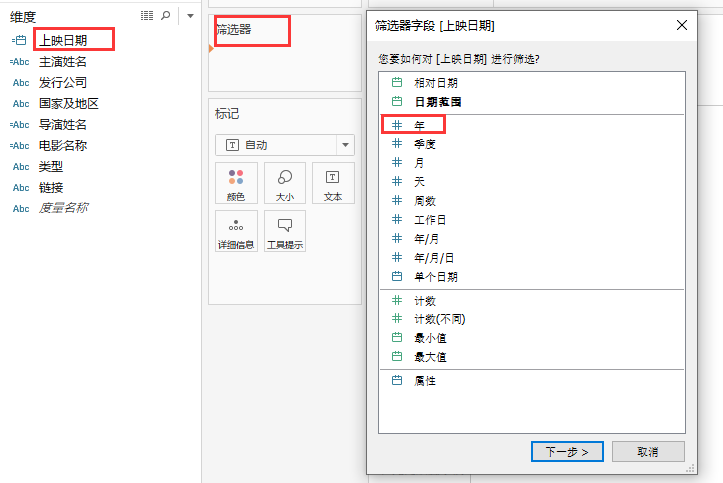Click the Abc type icon beside 链接
Screen dimensions: 723x483
tap(21, 188)
